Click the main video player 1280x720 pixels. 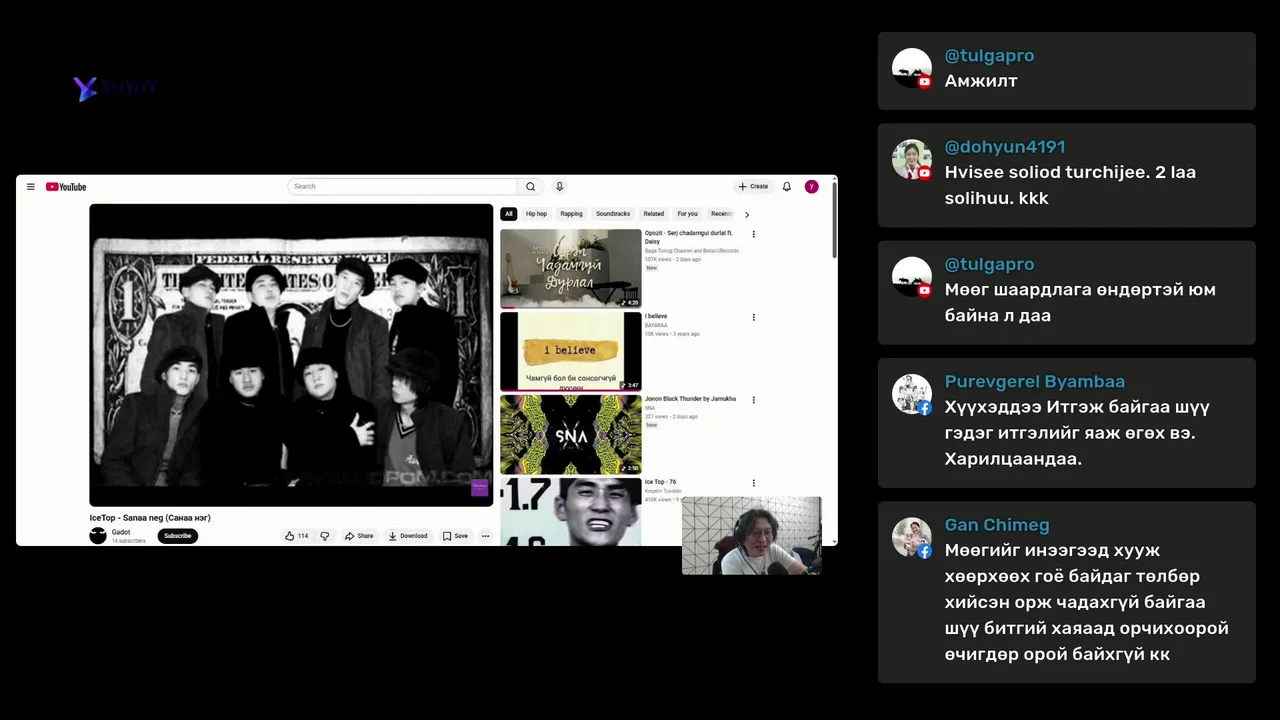(291, 355)
